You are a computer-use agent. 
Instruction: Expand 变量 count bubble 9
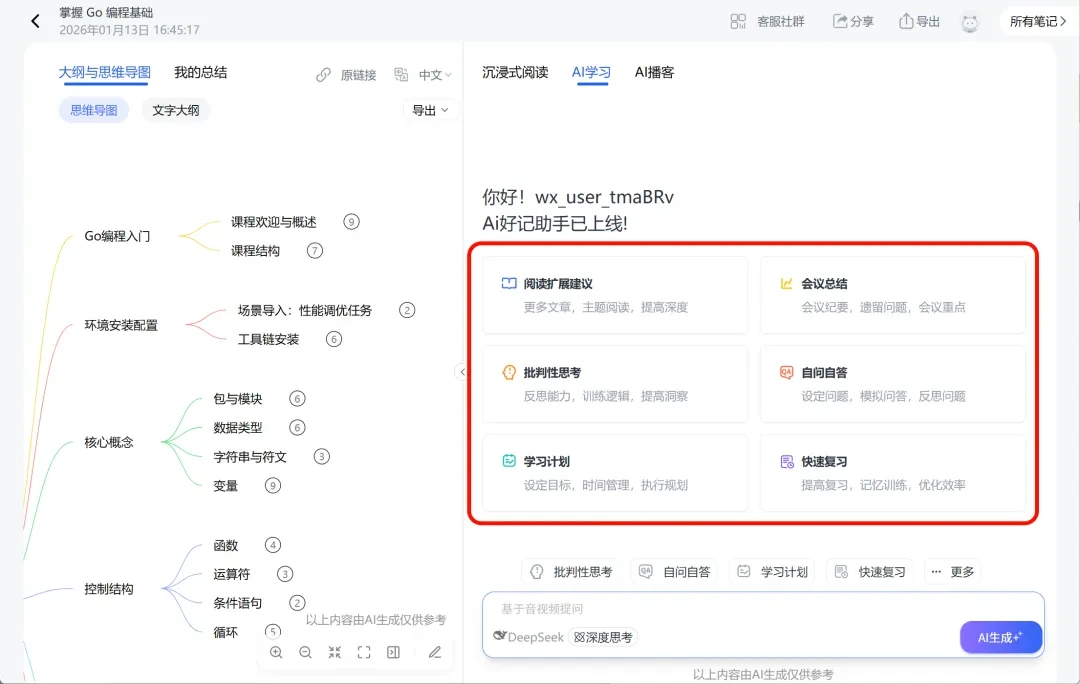pos(273,486)
